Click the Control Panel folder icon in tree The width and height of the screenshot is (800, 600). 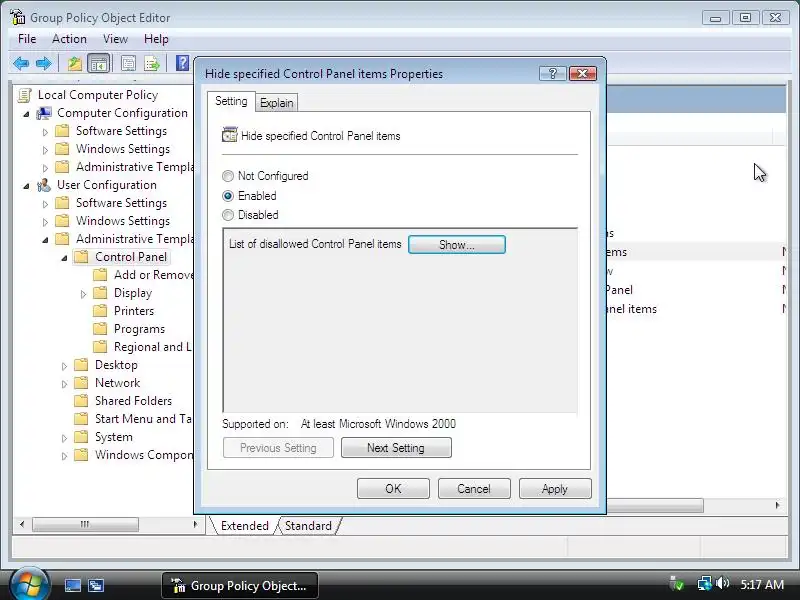point(81,257)
